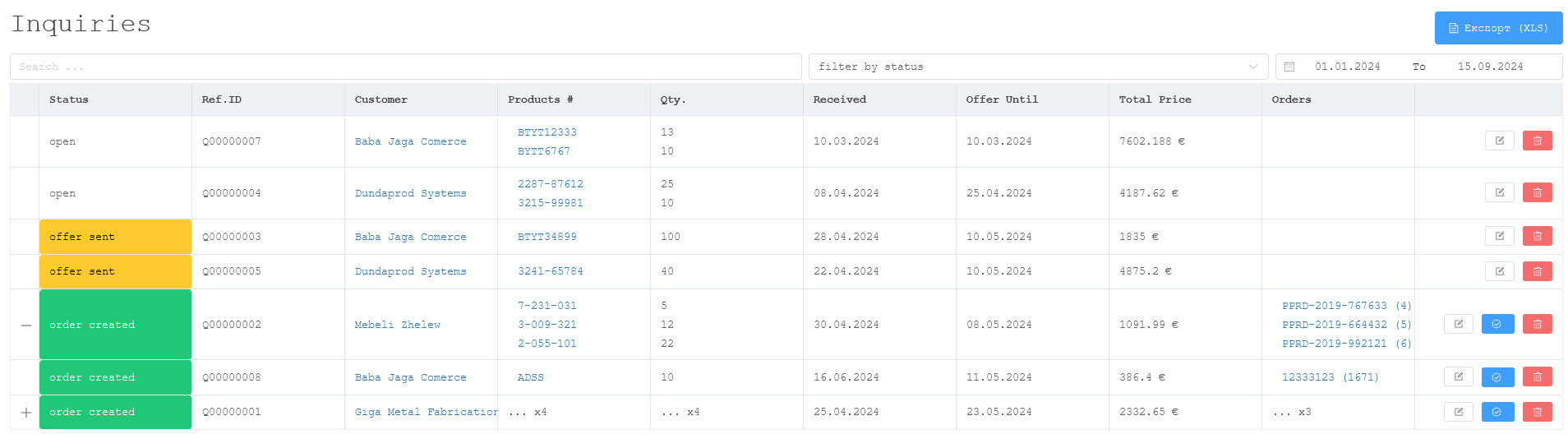Expand row Q00000001 with plus icon

(25, 413)
